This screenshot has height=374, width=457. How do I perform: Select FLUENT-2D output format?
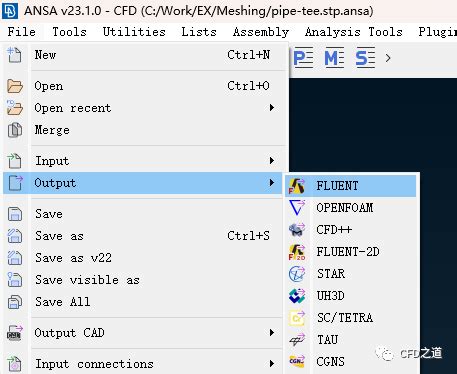pyautogui.click(x=351, y=252)
